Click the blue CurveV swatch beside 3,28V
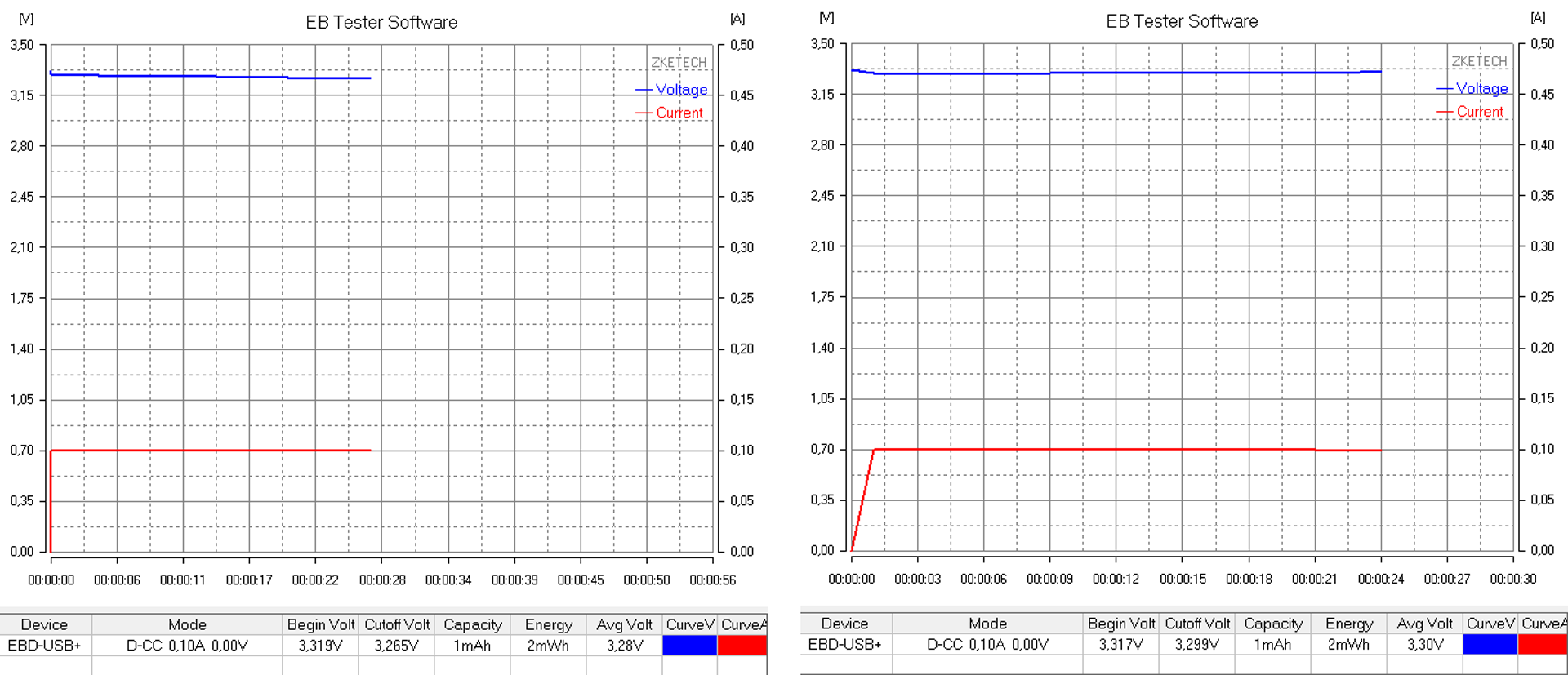Image resolution: width=1568 pixels, height=675 pixels. click(x=689, y=646)
